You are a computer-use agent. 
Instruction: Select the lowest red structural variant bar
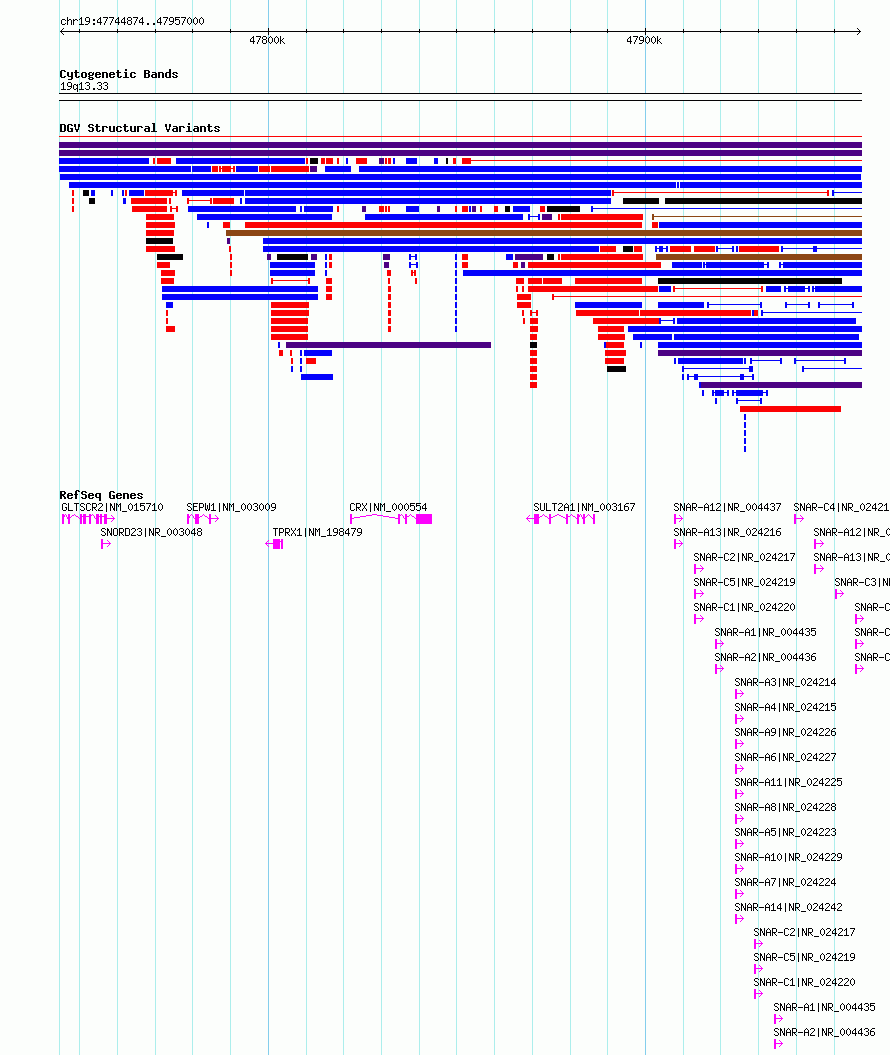coord(790,409)
